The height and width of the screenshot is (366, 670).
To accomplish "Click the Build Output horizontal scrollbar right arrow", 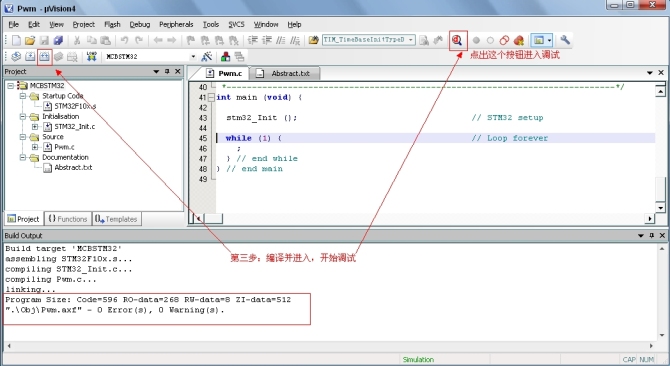I will (x=652, y=346).
